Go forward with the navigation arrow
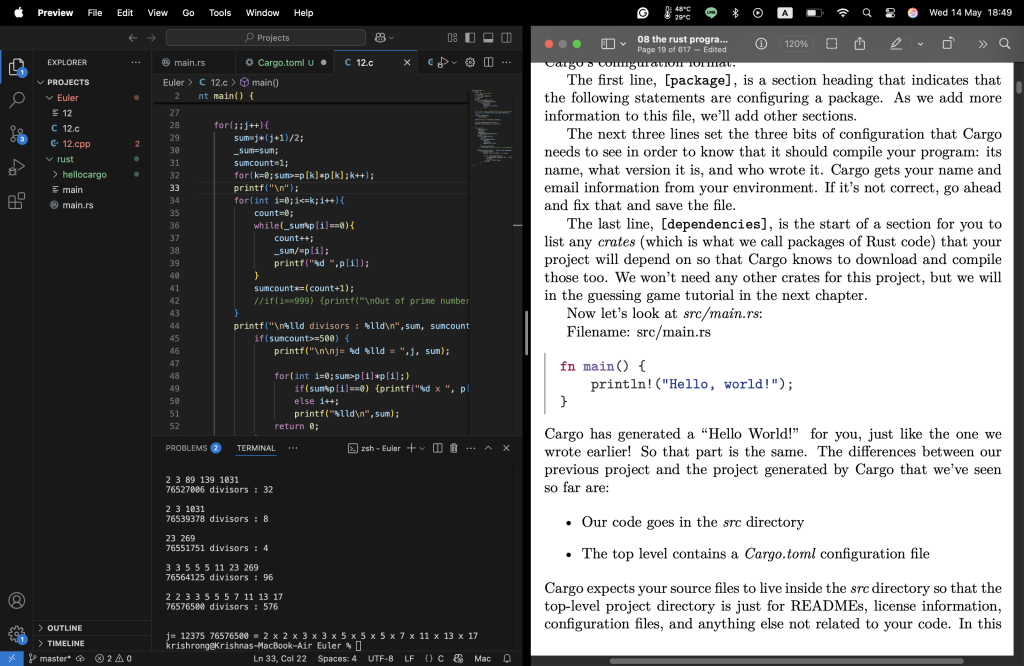This screenshot has width=1024, height=666. 151,38
